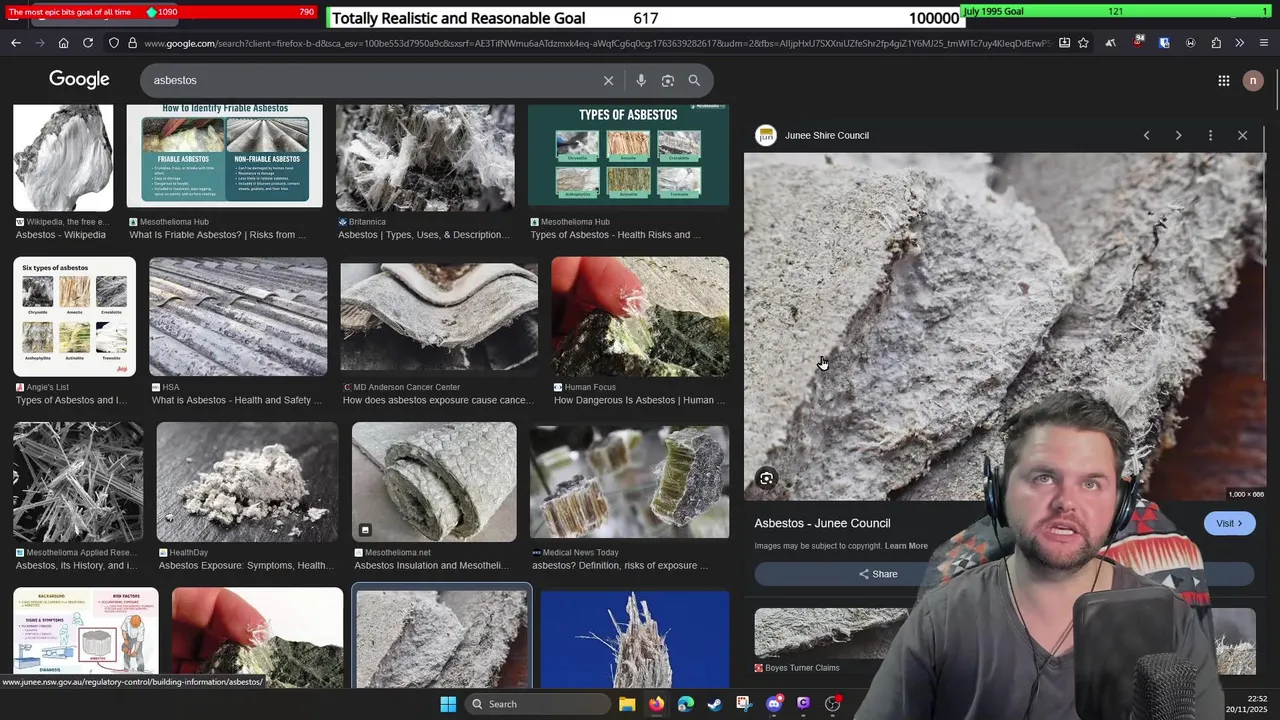Open the Firefox extensions puzzle icon
Viewport: 1280px width, 720px height.
(x=1216, y=43)
